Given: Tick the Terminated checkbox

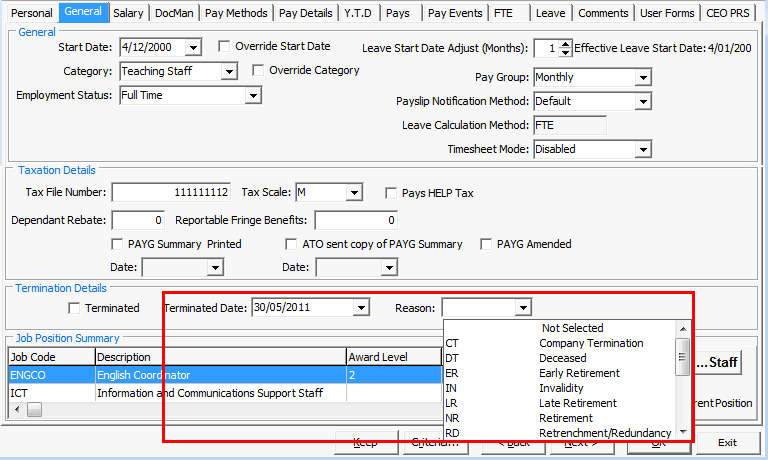Looking at the screenshot, I should click(74, 308).
